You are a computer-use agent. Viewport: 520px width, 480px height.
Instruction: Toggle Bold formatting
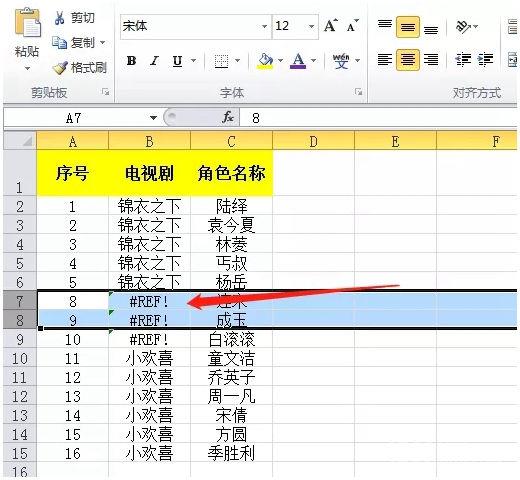pyautogui.click(x=132, y=61)
